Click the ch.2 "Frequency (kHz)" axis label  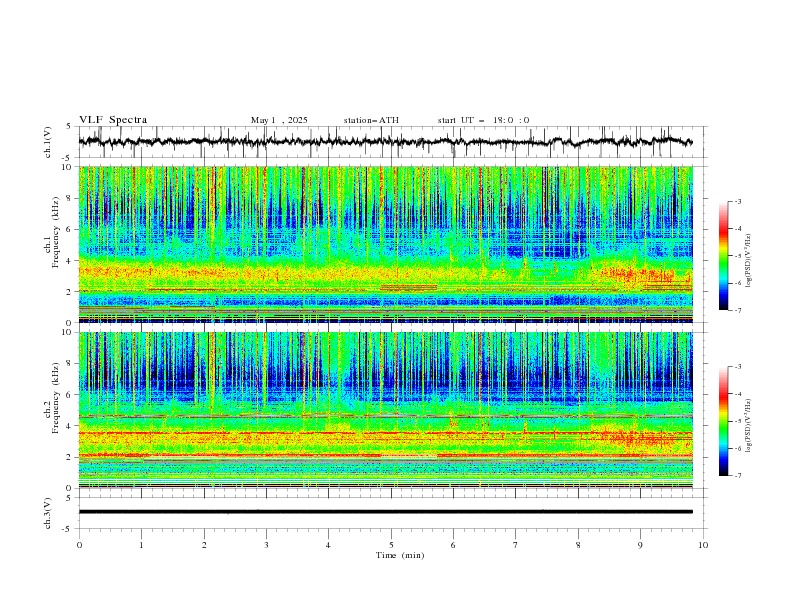tap(56, 398)
